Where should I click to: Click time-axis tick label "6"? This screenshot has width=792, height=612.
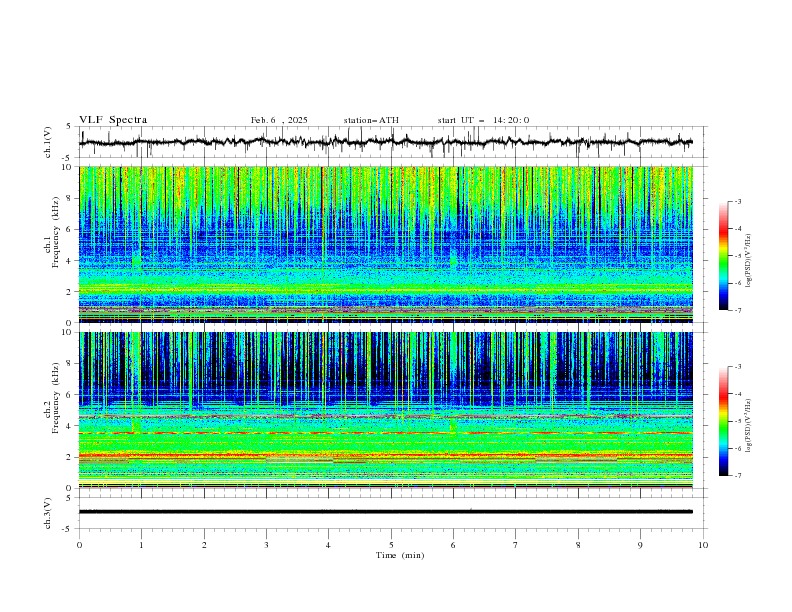click(453, 545)
